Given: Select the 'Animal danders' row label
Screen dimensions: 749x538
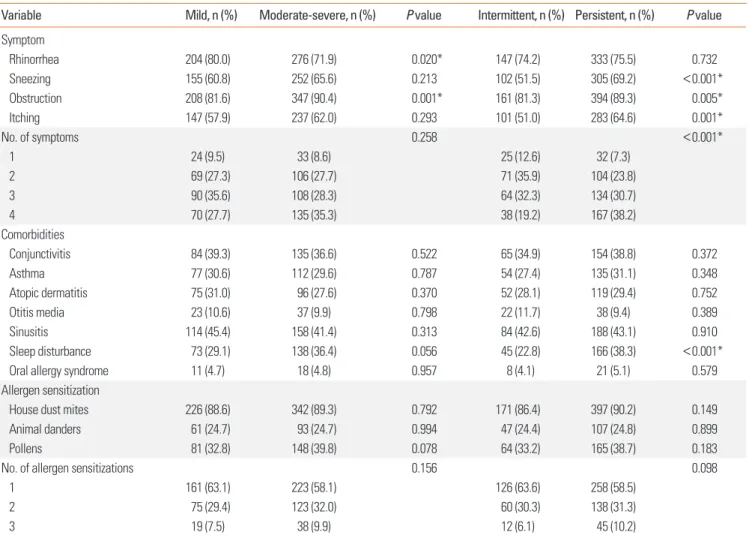Looking at the screenshot, I should 45,429.
